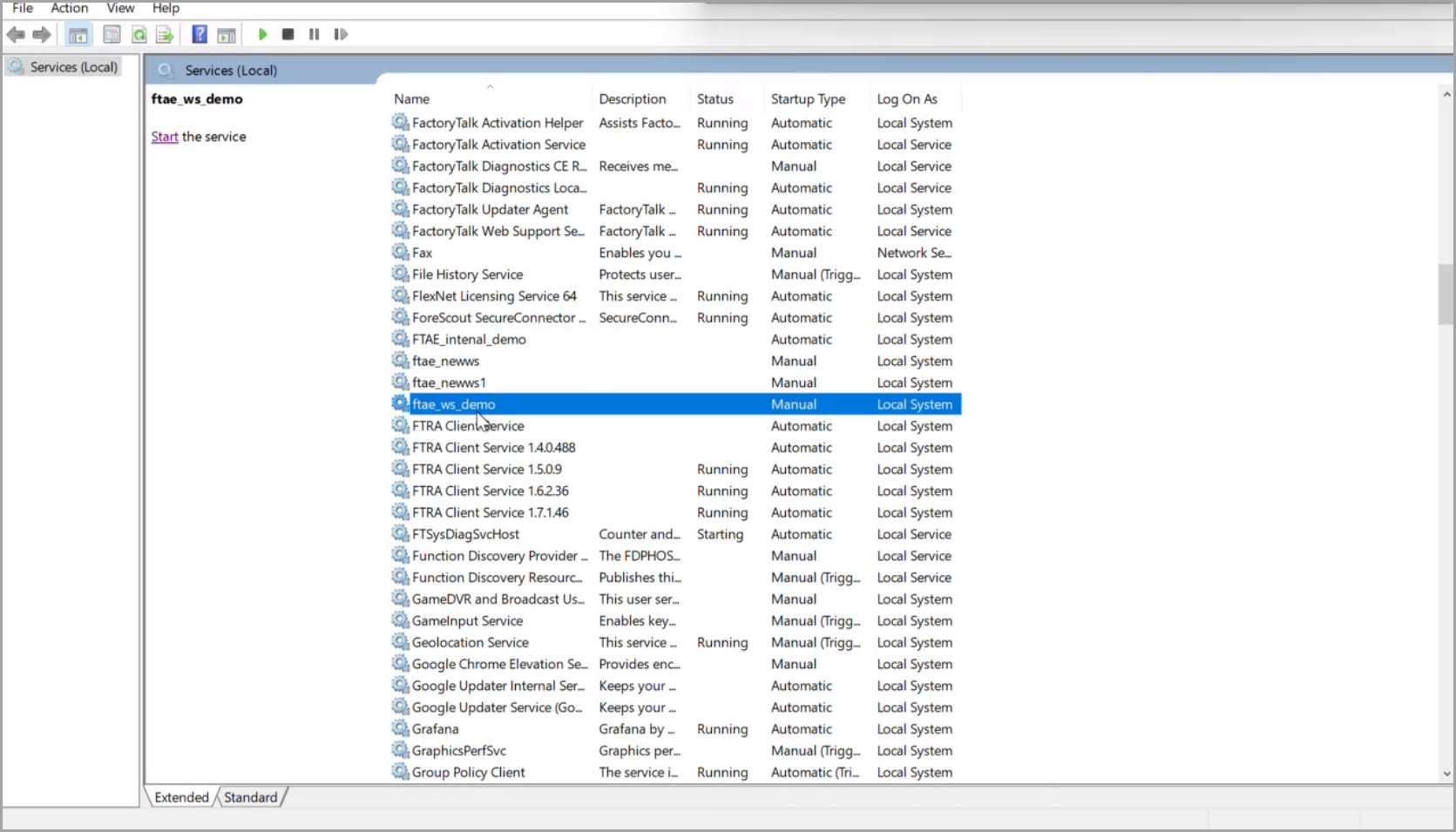Click the Pause Service toolbar button
The image size is (1456, 832).
point(314,35)
